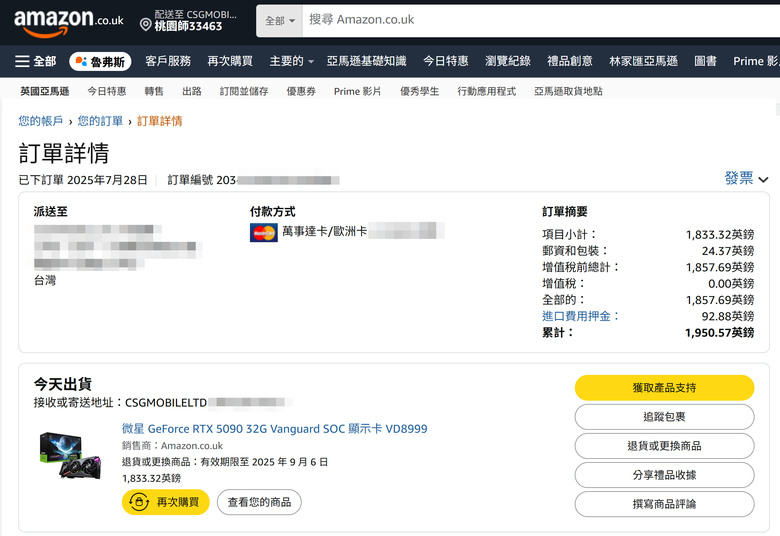Viewport: 780px width, 536px height.
Task: Click the 累計 total 1,950.57英鎊 value
Action: point(719,332)
